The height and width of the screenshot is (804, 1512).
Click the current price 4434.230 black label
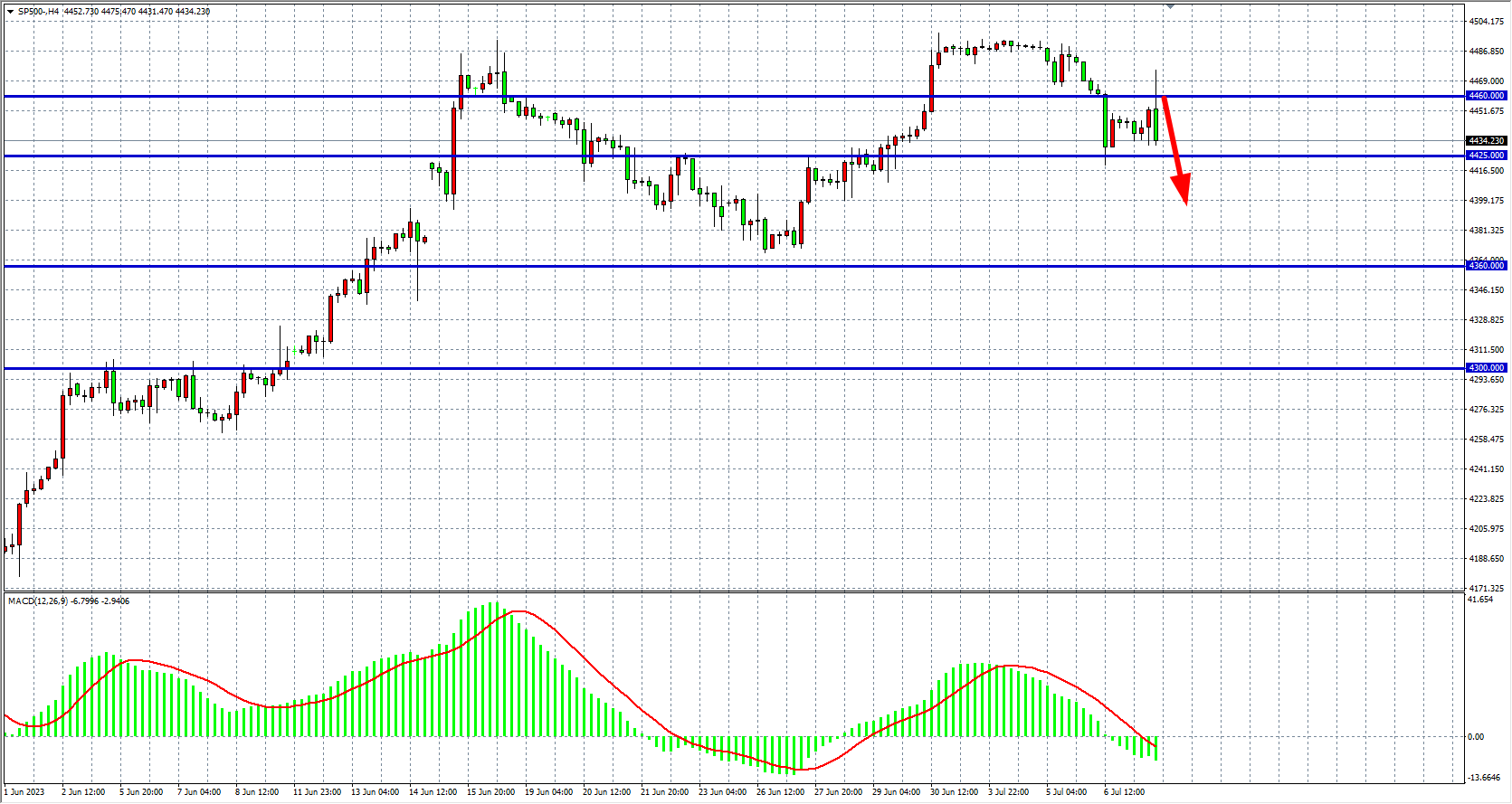click(x=1486, y=141)
